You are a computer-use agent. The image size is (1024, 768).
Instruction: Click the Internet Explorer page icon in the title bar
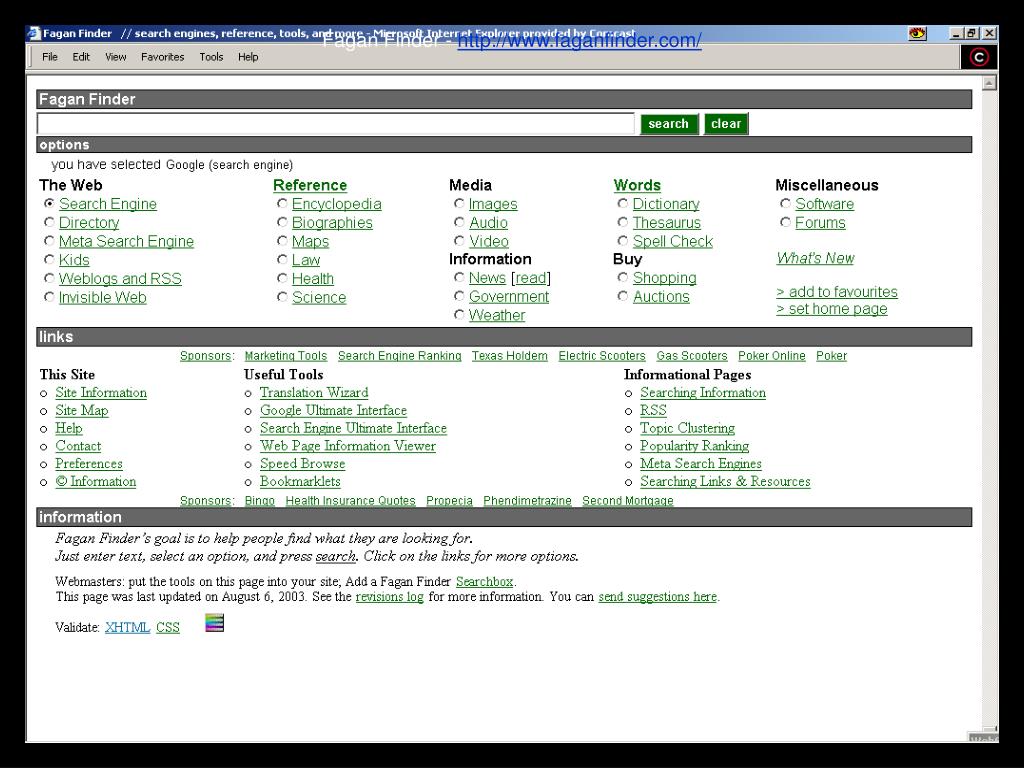(35, 33)
